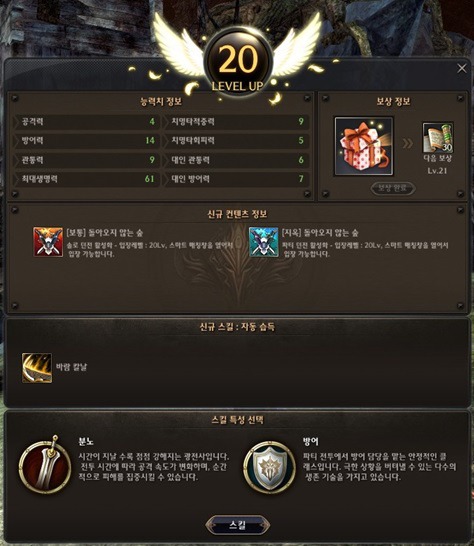Click the 스킬 특성 선택 section header
Image resolution: width=474 pixels, height=546 pixels.
(x=238, y=420)
